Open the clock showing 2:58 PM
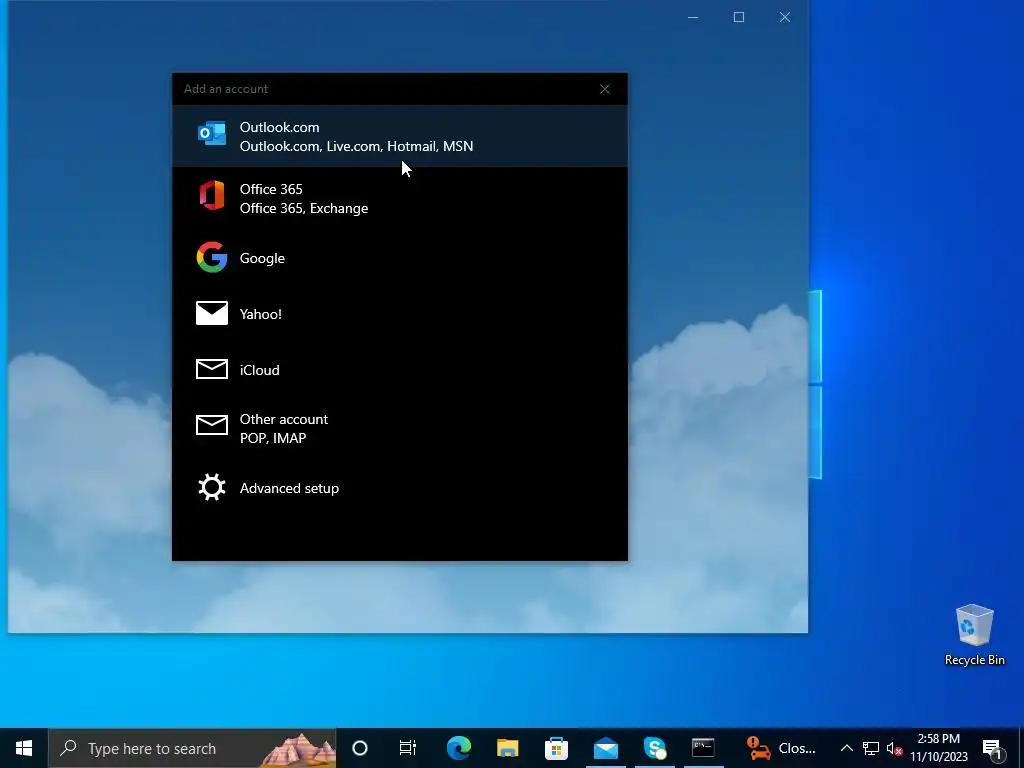Viewport: 1024px width, 768px height. click(939, 748)
